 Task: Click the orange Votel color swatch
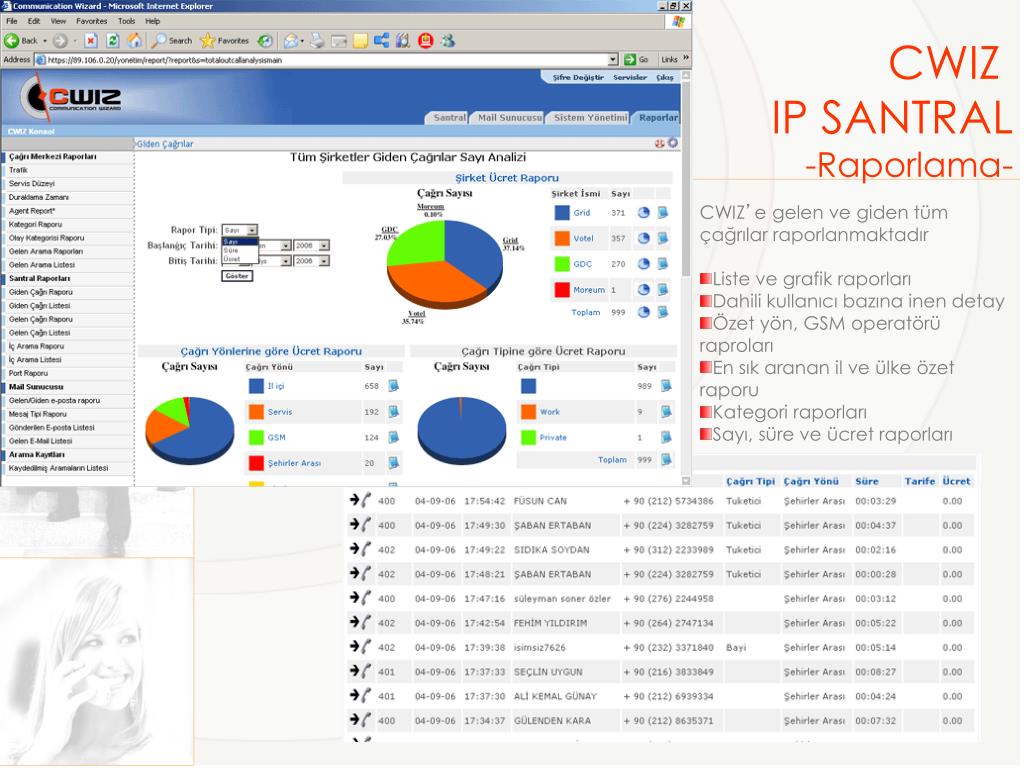(562, 238)
